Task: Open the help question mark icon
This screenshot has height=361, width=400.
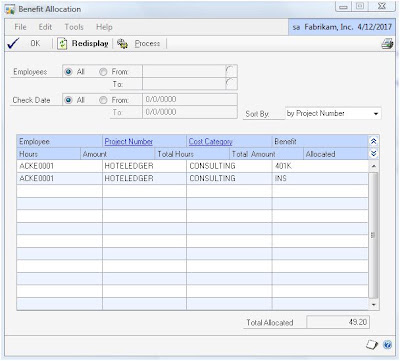Action: [387, 345]
